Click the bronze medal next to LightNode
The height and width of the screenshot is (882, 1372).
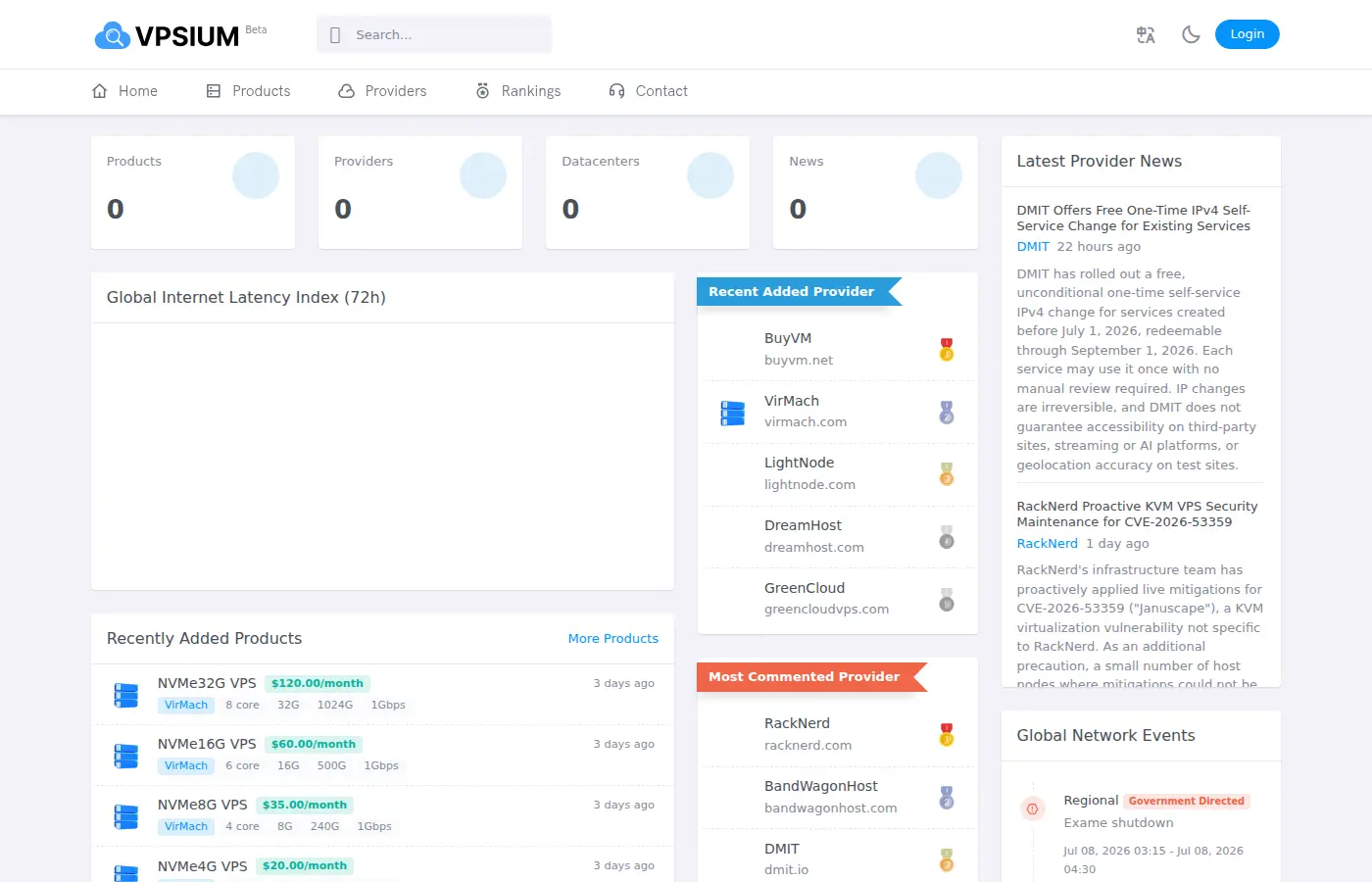947,474
